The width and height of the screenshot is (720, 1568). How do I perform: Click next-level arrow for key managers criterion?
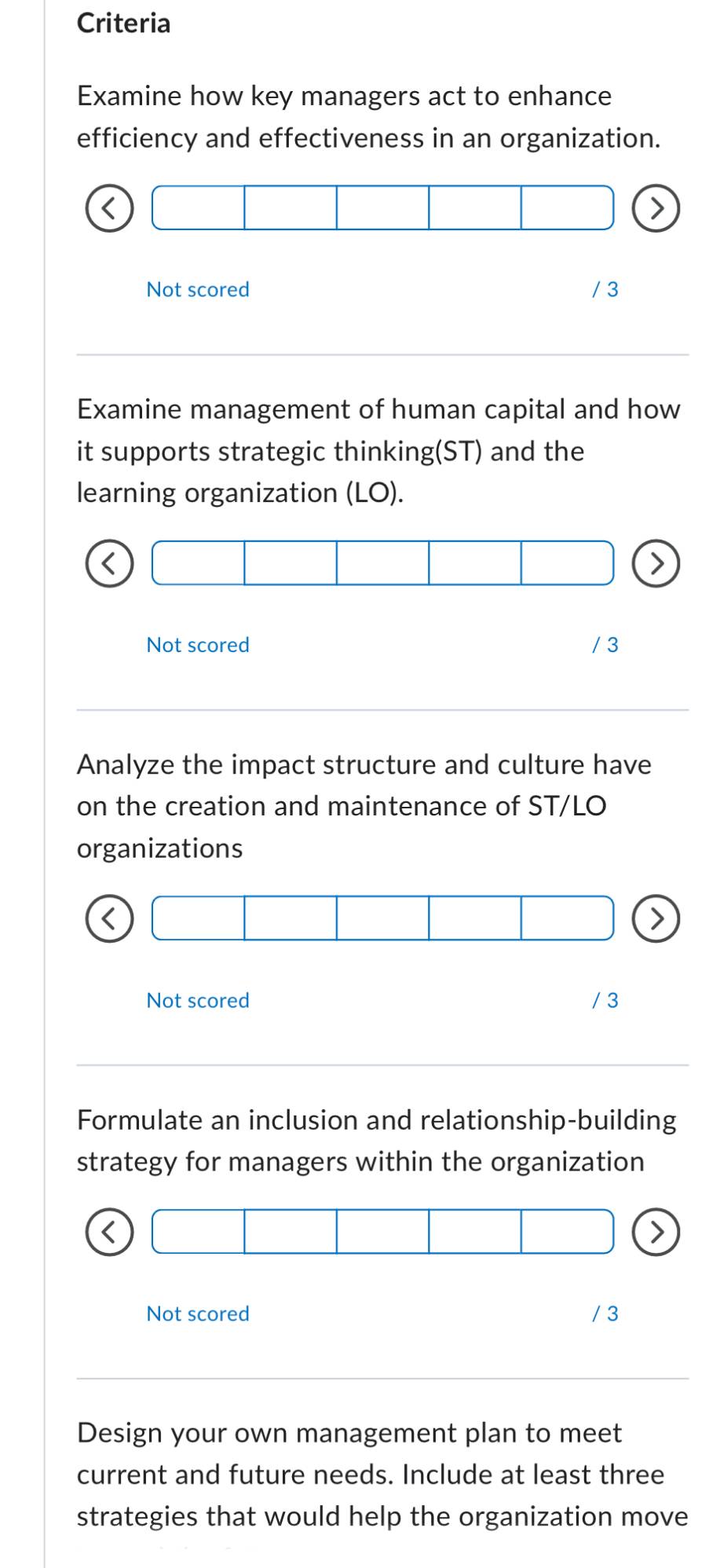point(656,208)
